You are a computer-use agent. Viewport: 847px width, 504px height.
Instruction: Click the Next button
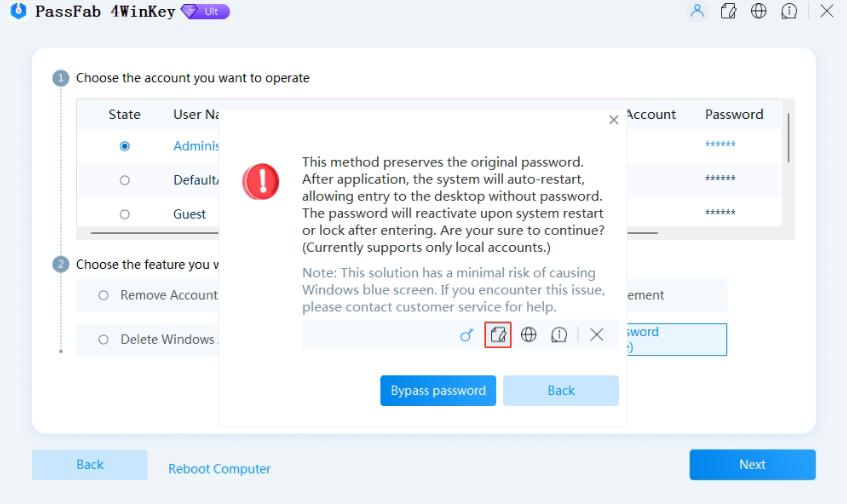pyautogui.click(x=752, y=464)
